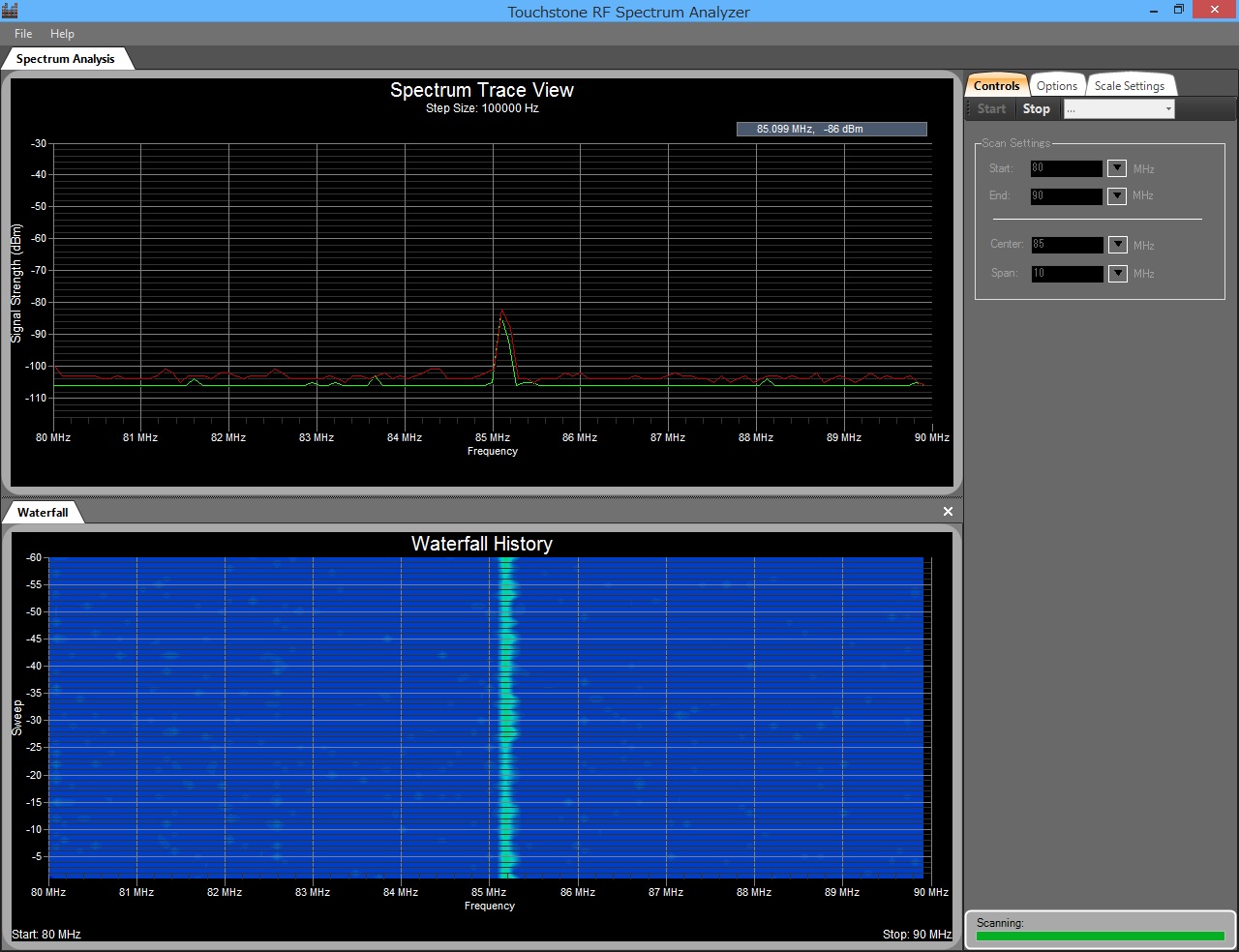
Task: Click the bright signal band in the waterfall
Action: pyautogui.click(x=507, y=716)
